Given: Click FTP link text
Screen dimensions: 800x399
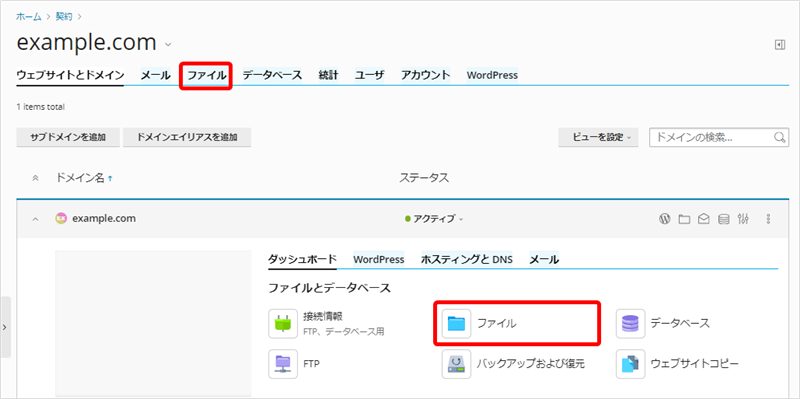Looking at the screenshot, I should (311, 364).
